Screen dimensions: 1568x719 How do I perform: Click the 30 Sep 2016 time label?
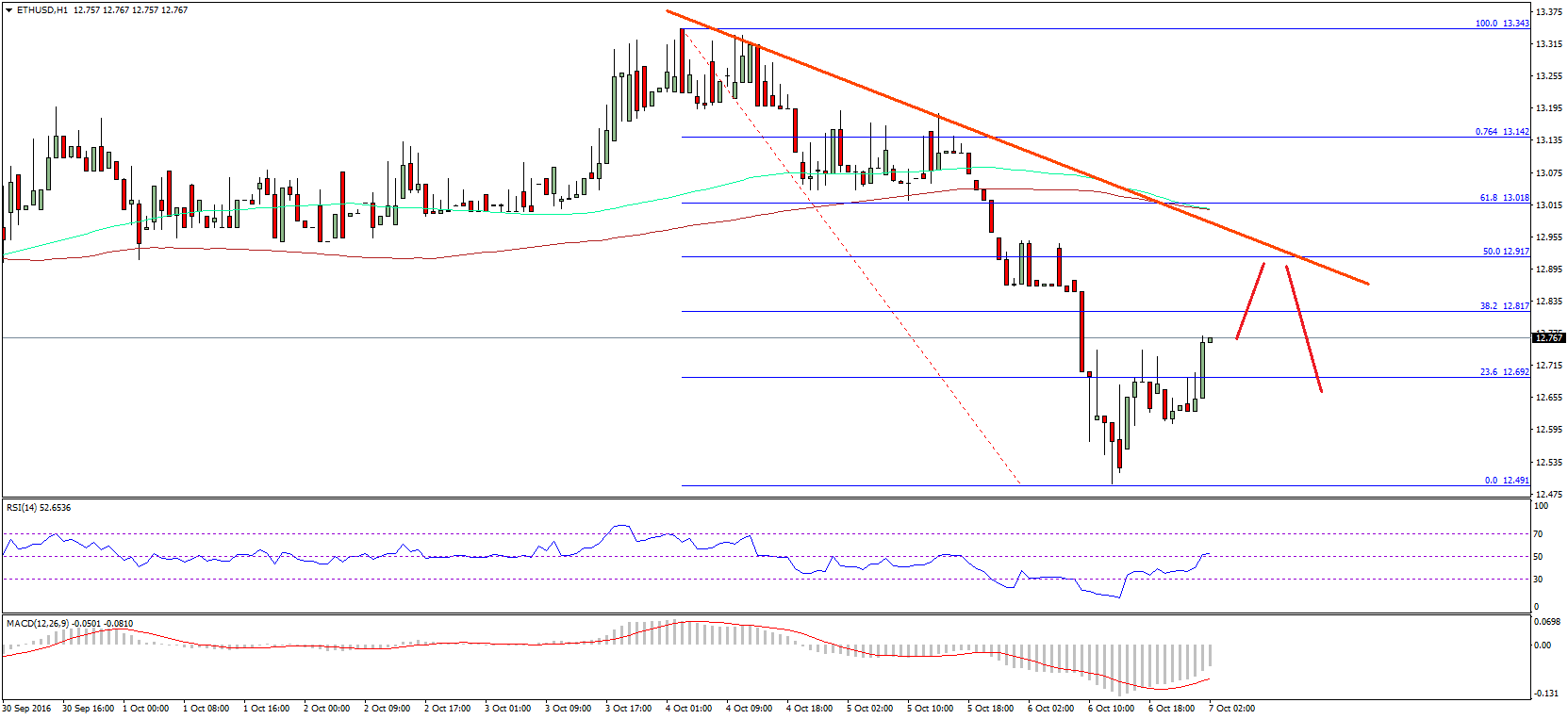(x=26, y=709)
